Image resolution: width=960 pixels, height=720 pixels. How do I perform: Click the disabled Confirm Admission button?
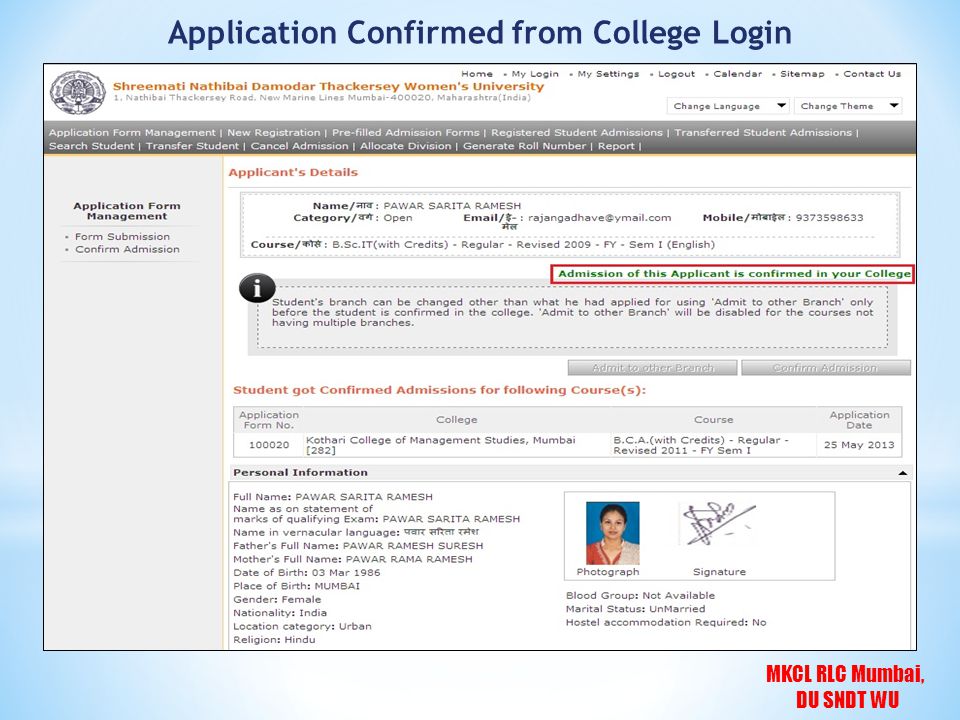tap(825, 368)
